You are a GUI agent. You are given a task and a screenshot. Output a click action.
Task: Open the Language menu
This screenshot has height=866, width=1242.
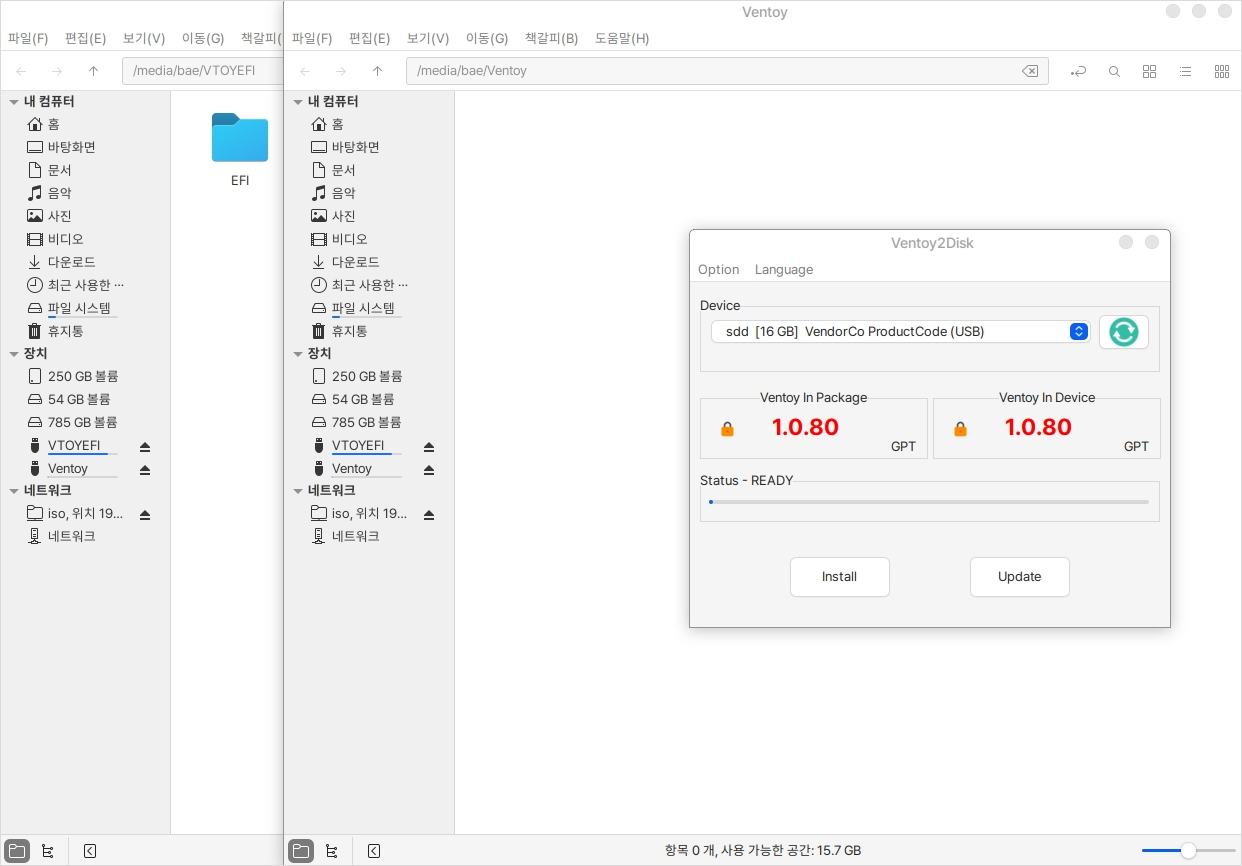tap(783, 270)
